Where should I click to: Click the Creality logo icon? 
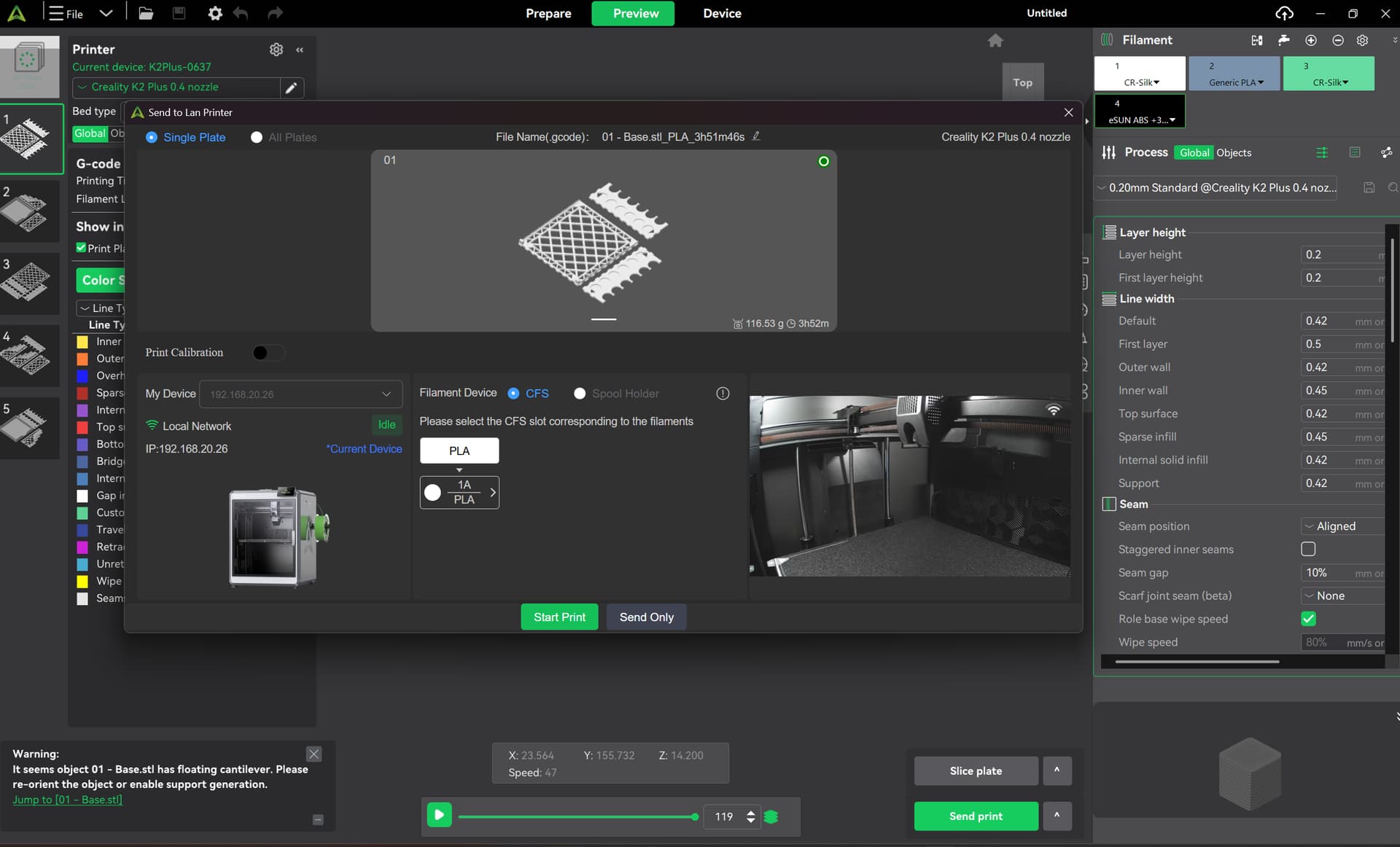pyautogui.click(x=16, y=13)
